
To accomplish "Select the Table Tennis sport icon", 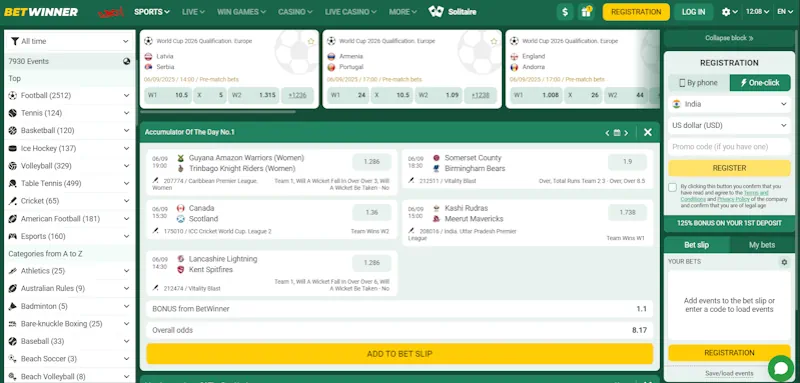I will click(12, 184).
